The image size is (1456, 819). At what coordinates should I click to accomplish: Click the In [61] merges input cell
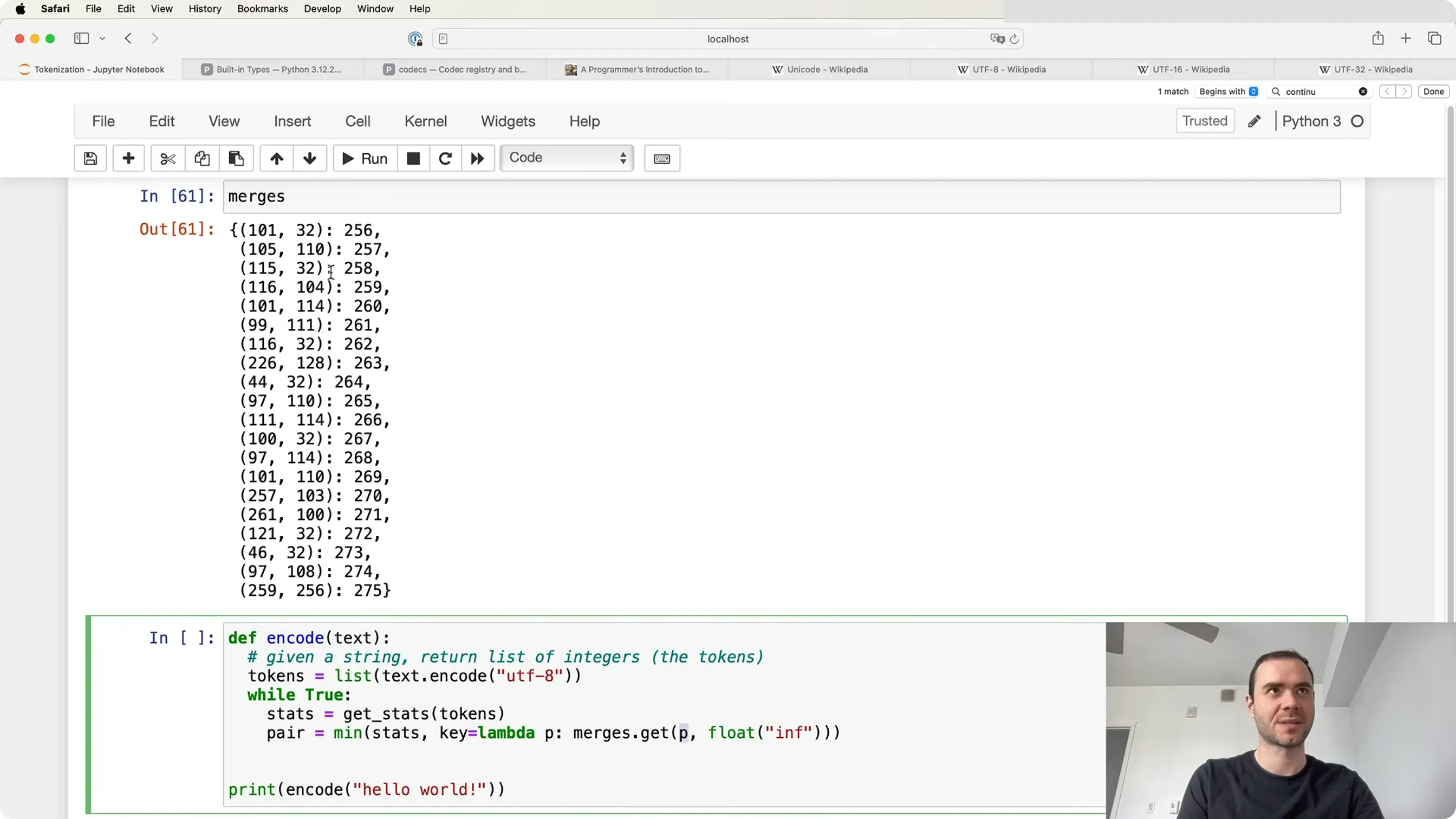[782, 197]
